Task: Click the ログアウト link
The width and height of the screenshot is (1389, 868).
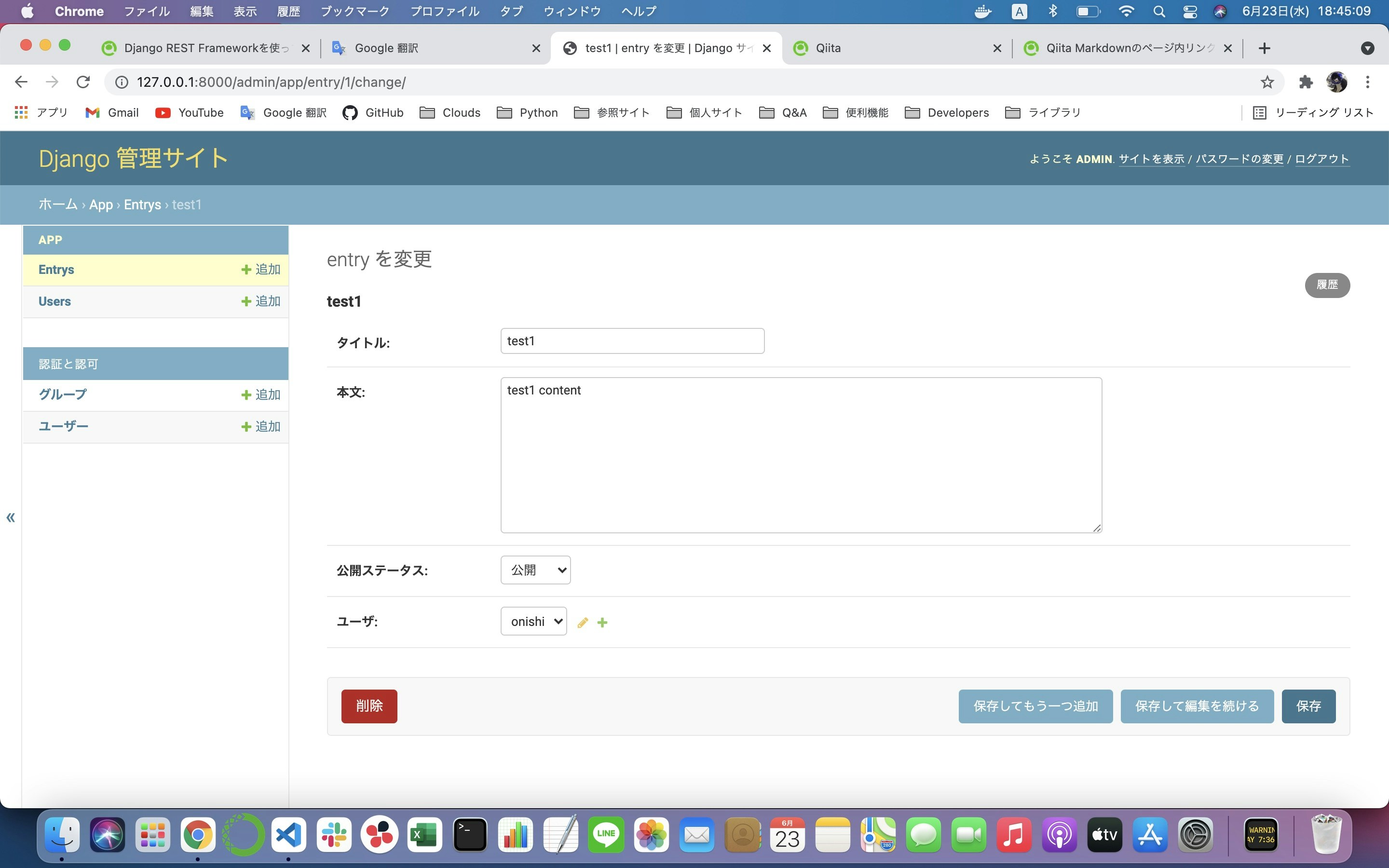Action: click(1321, 159)
